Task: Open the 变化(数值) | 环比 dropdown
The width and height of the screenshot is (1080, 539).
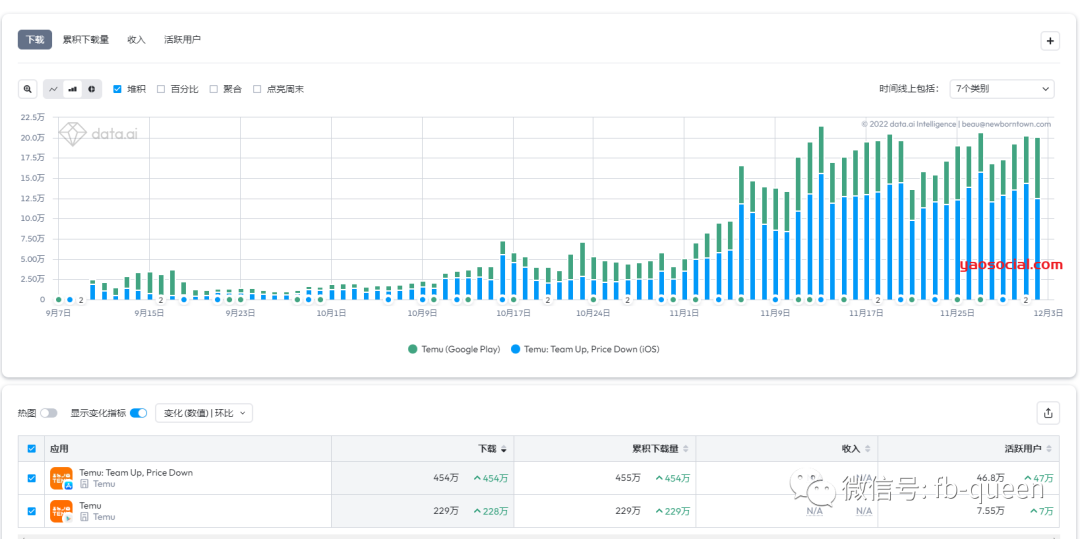Action: pyautogui.click(x=205, y=413)
